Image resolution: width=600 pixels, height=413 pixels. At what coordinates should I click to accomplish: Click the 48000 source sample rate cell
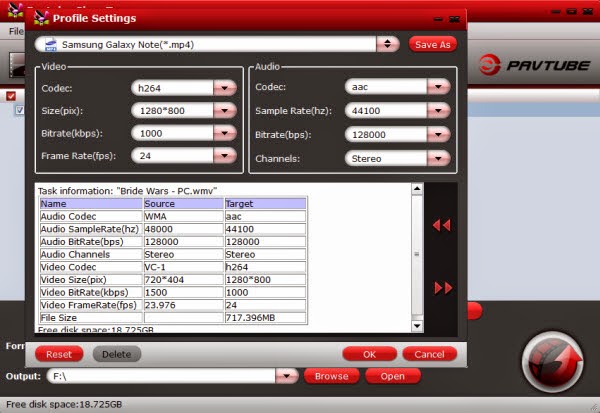pos(183,229)
